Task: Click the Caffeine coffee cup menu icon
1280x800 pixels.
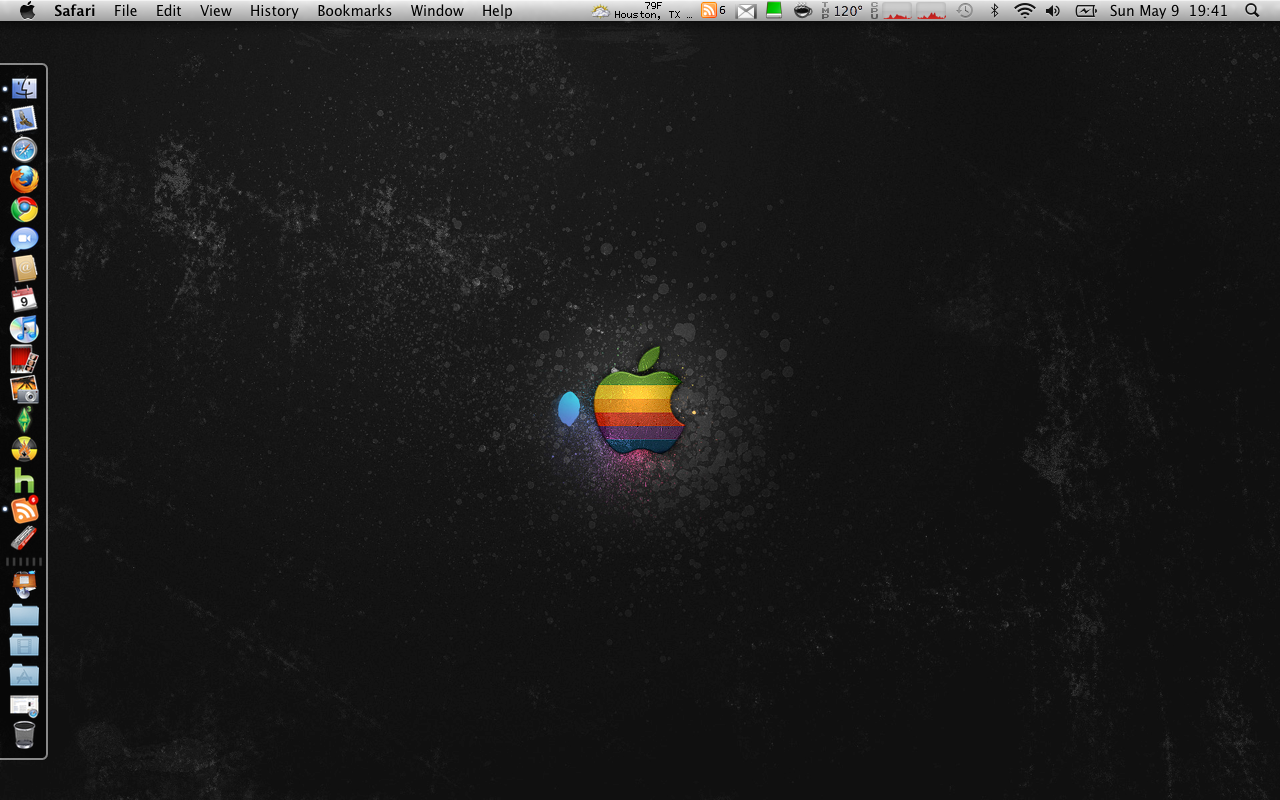Action: click(x=803, y=11)
